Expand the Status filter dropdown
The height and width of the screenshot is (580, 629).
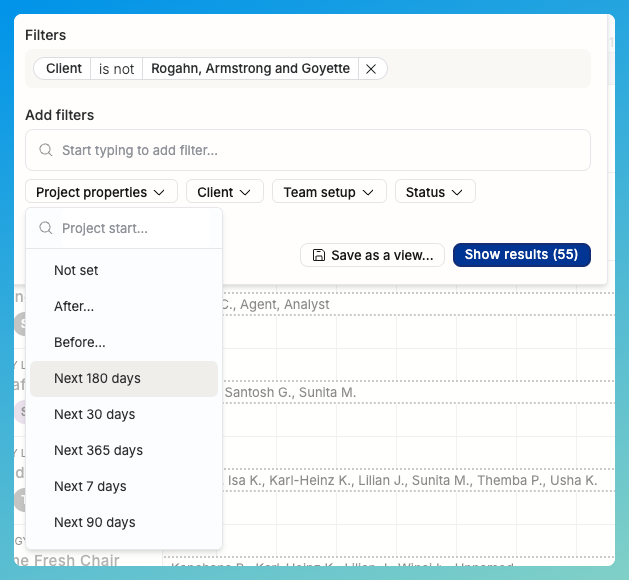pos(434,192)
